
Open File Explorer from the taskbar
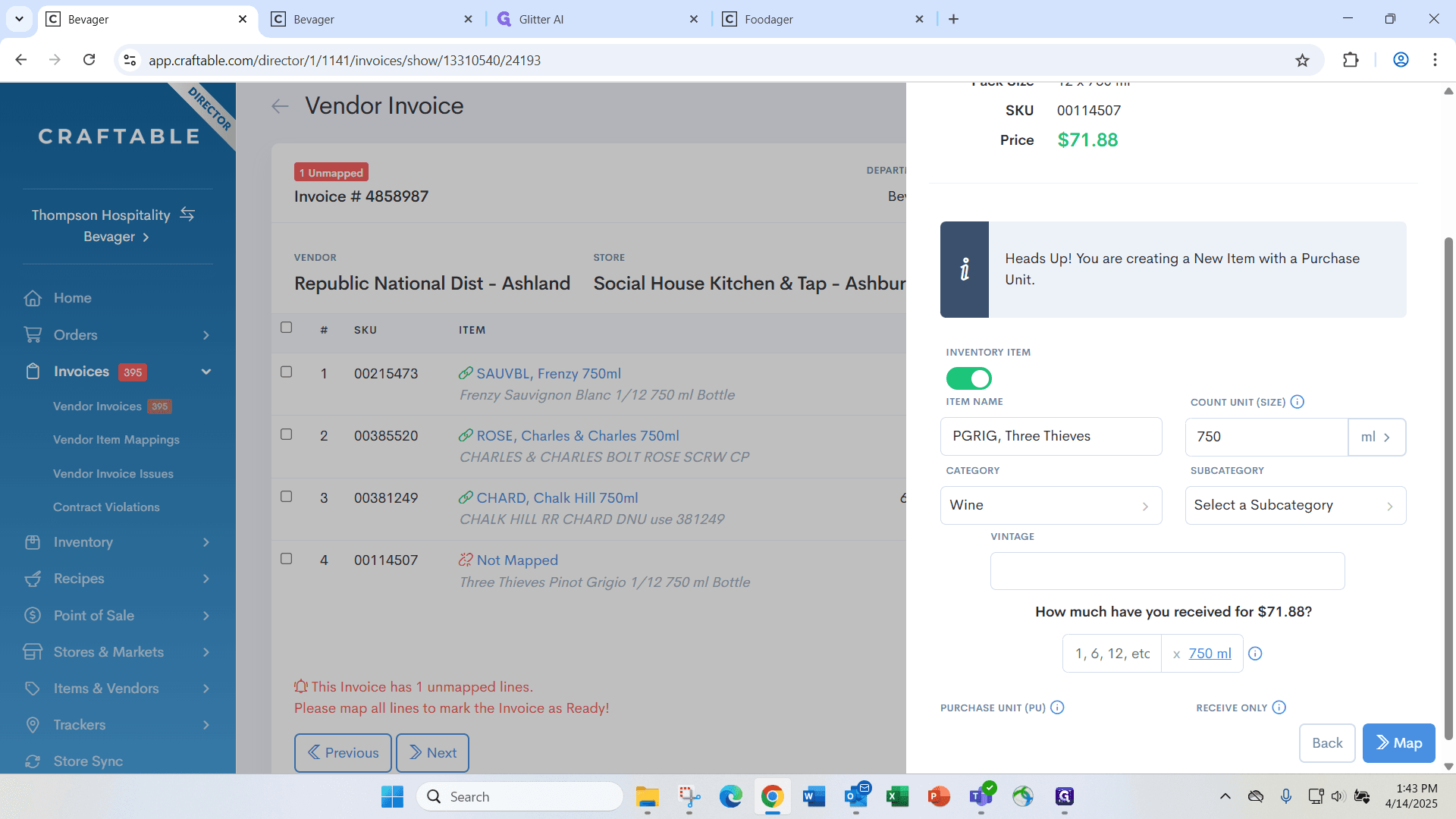[647, 796]
